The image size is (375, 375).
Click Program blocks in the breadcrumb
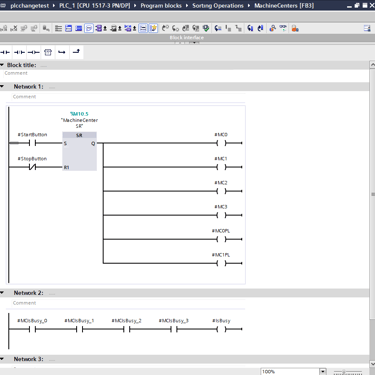coord(161,6)
